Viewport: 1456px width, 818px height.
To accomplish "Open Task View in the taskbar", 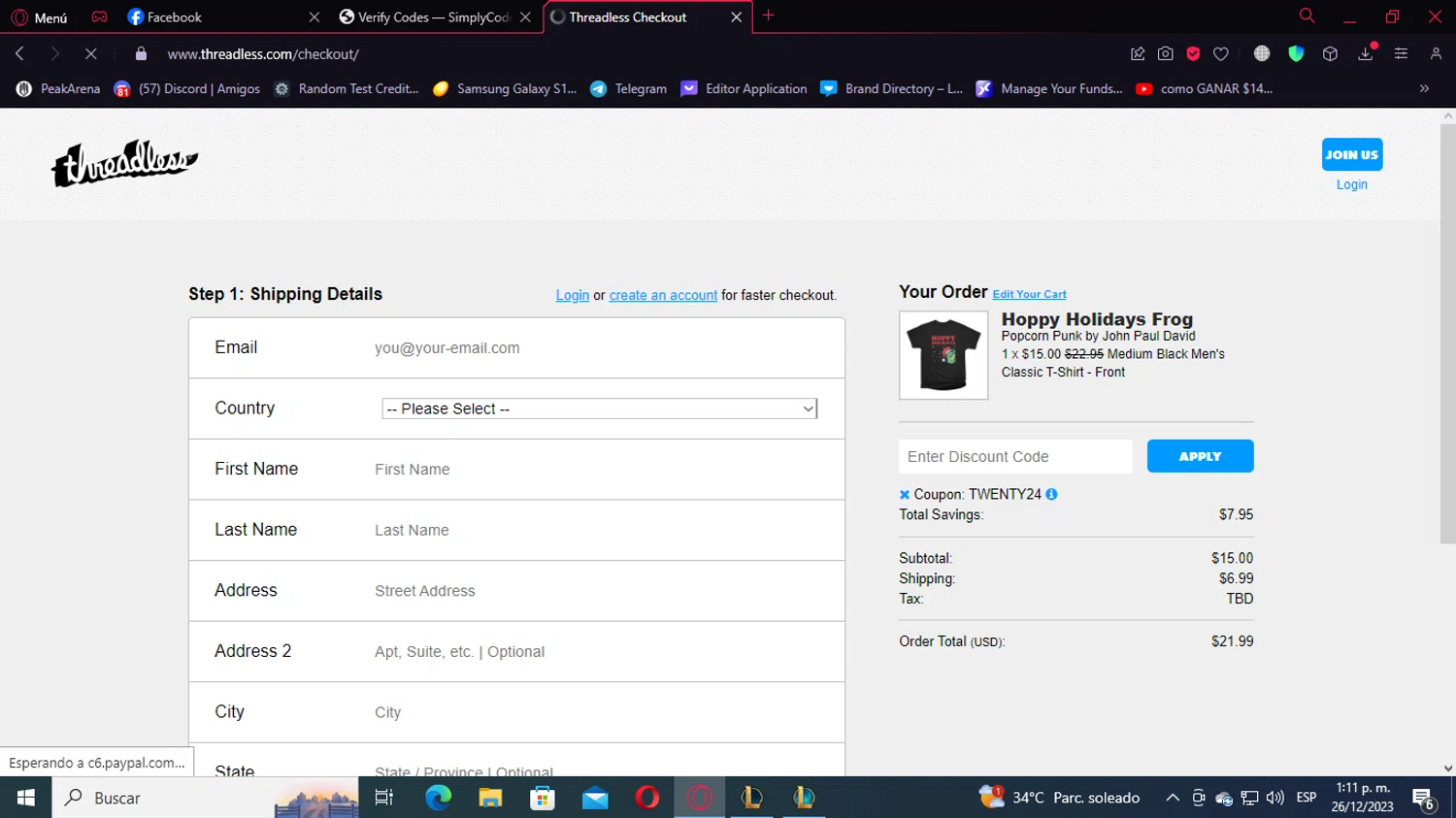I will click(x=384, y=798).
